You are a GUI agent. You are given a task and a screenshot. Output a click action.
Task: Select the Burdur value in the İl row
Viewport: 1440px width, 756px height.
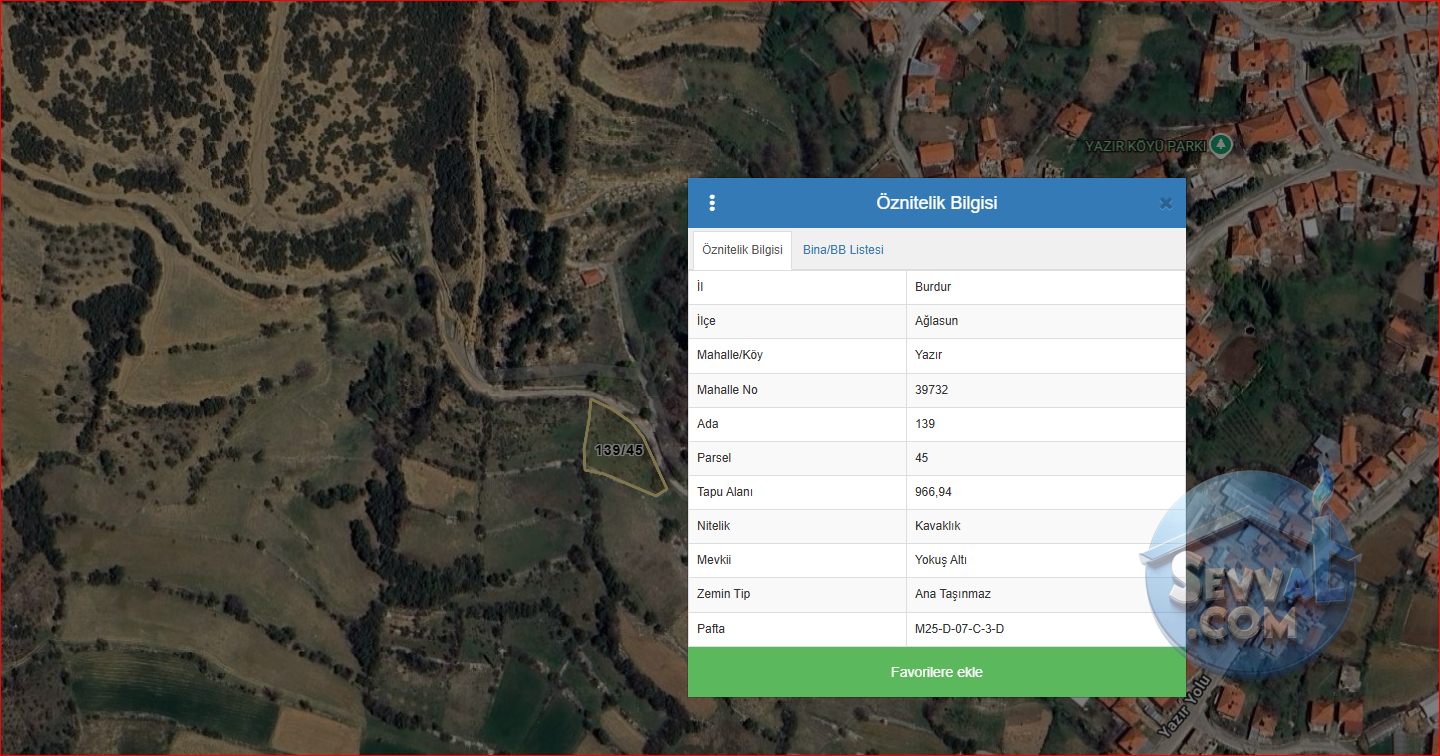pos(933,287)
